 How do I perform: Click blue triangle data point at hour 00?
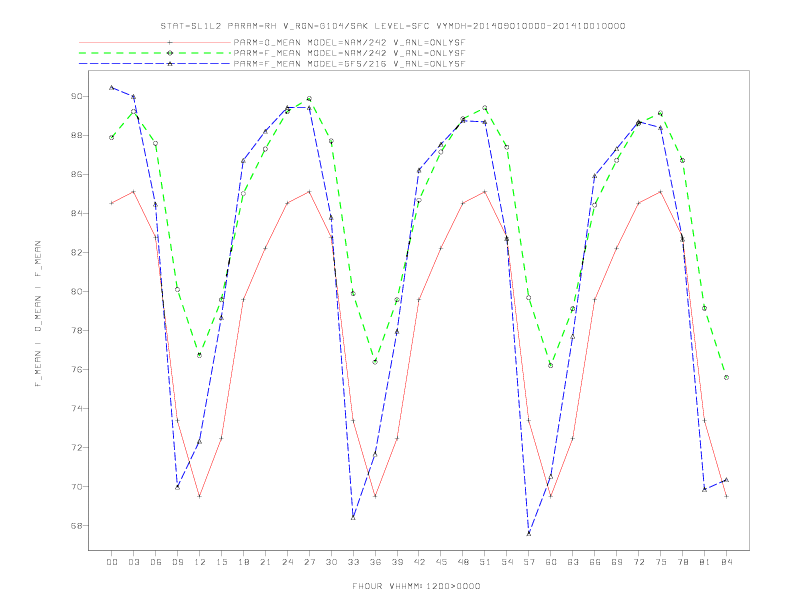[112, 87]
